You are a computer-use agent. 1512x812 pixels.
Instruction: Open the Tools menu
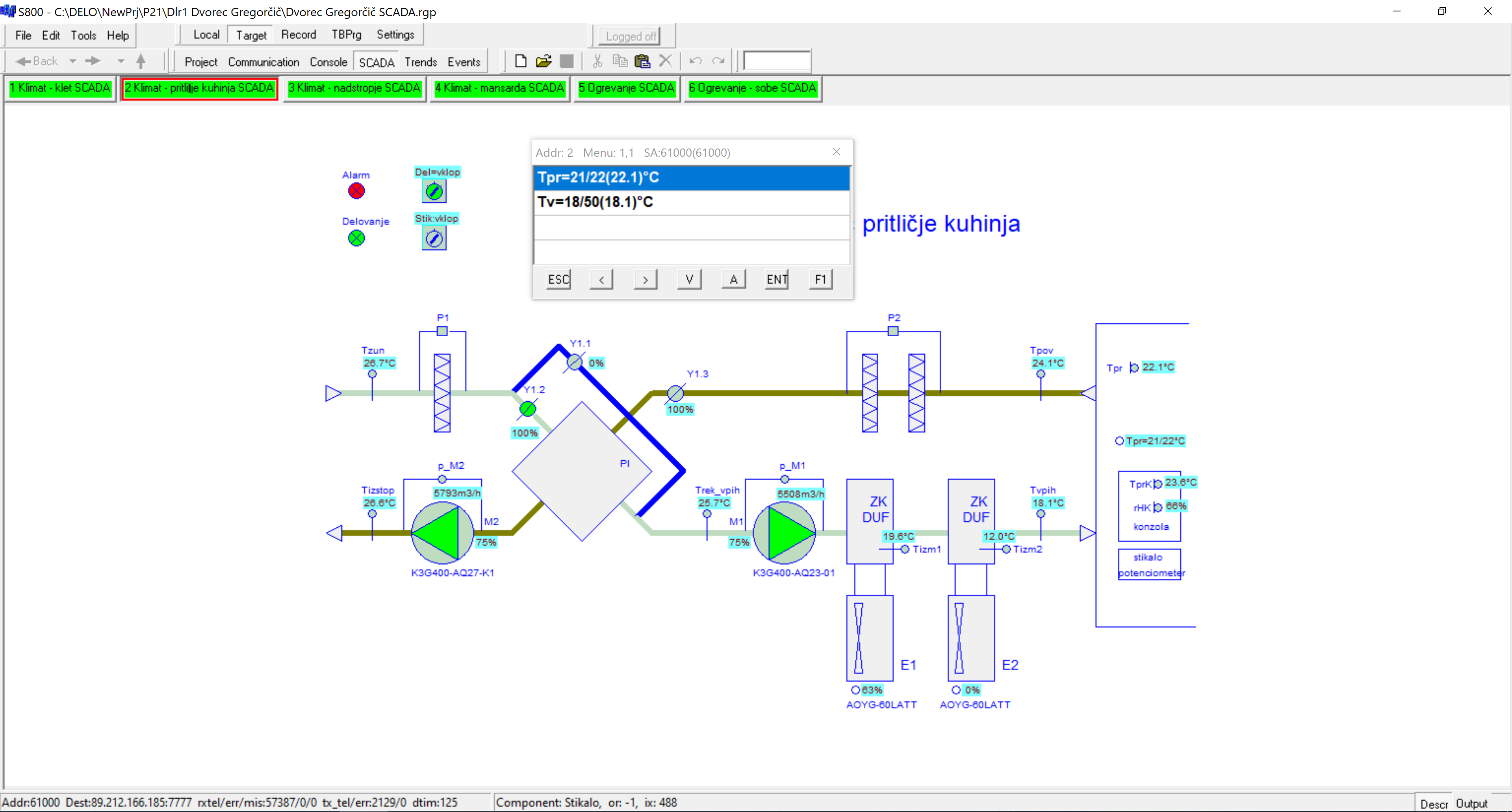(83, 35)
